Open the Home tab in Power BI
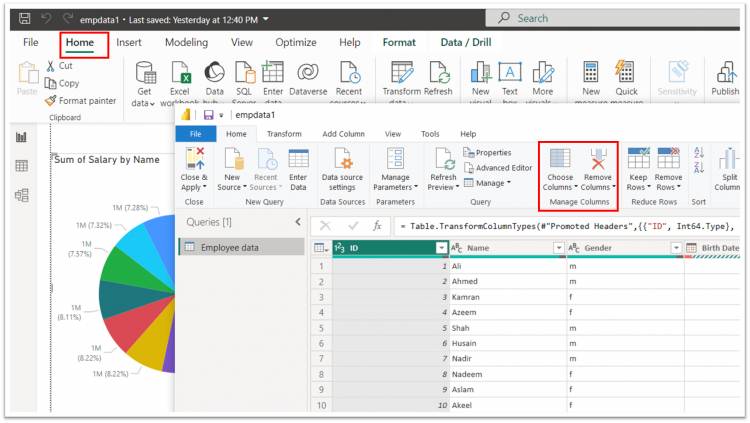The height and width of the screenshot is (423, 750). pos(80,43)
